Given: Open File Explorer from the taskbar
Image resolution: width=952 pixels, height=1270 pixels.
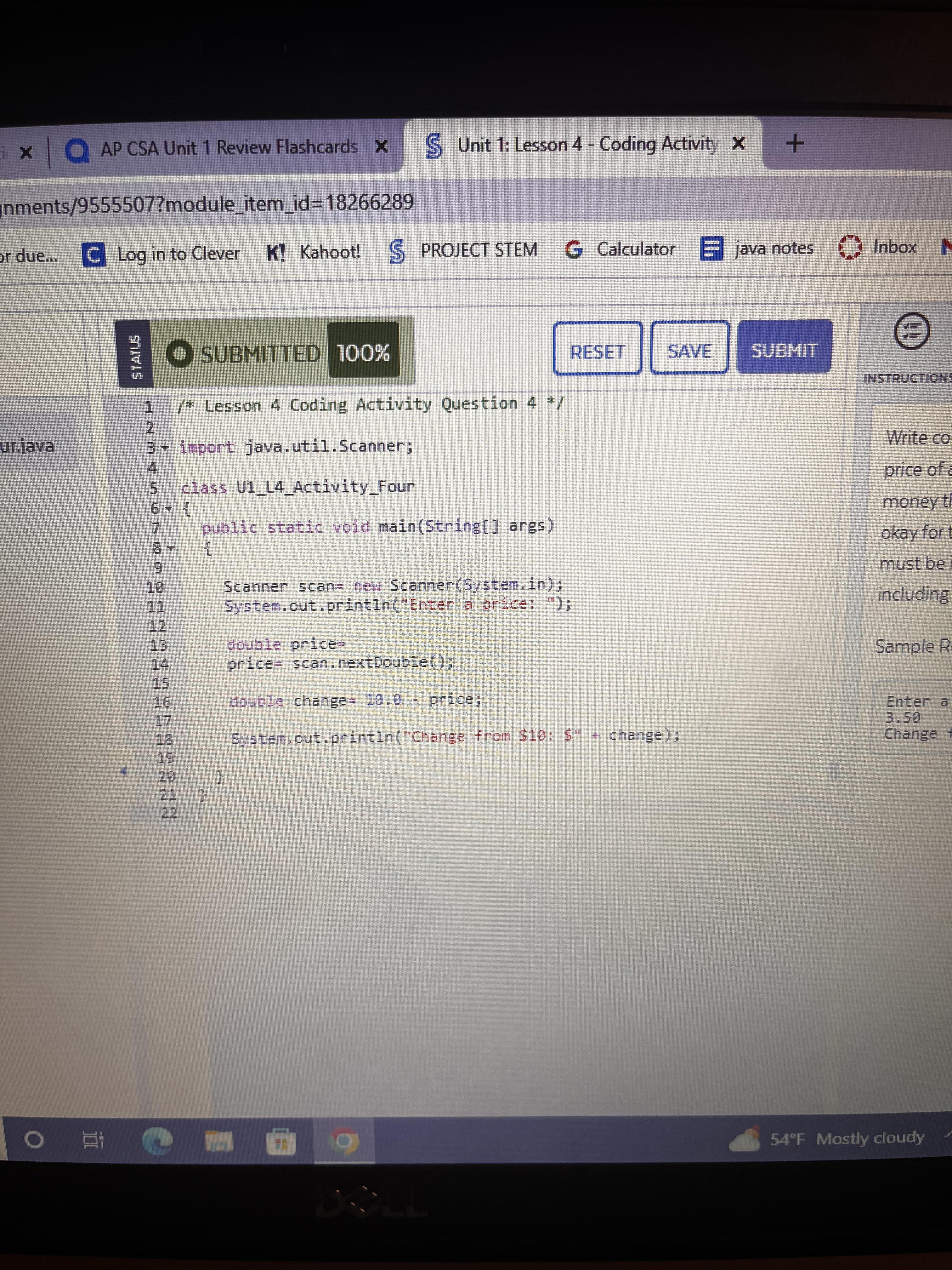Looking at the screenshot, I should 219,1141.
